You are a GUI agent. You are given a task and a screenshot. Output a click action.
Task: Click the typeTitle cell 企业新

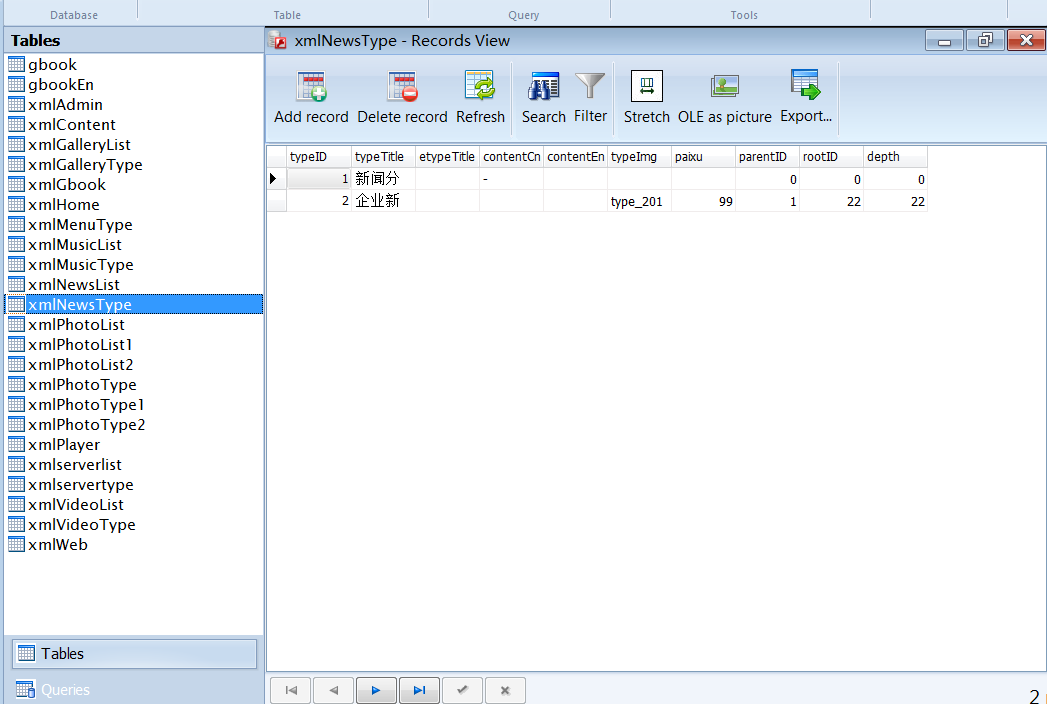[383, 201]
